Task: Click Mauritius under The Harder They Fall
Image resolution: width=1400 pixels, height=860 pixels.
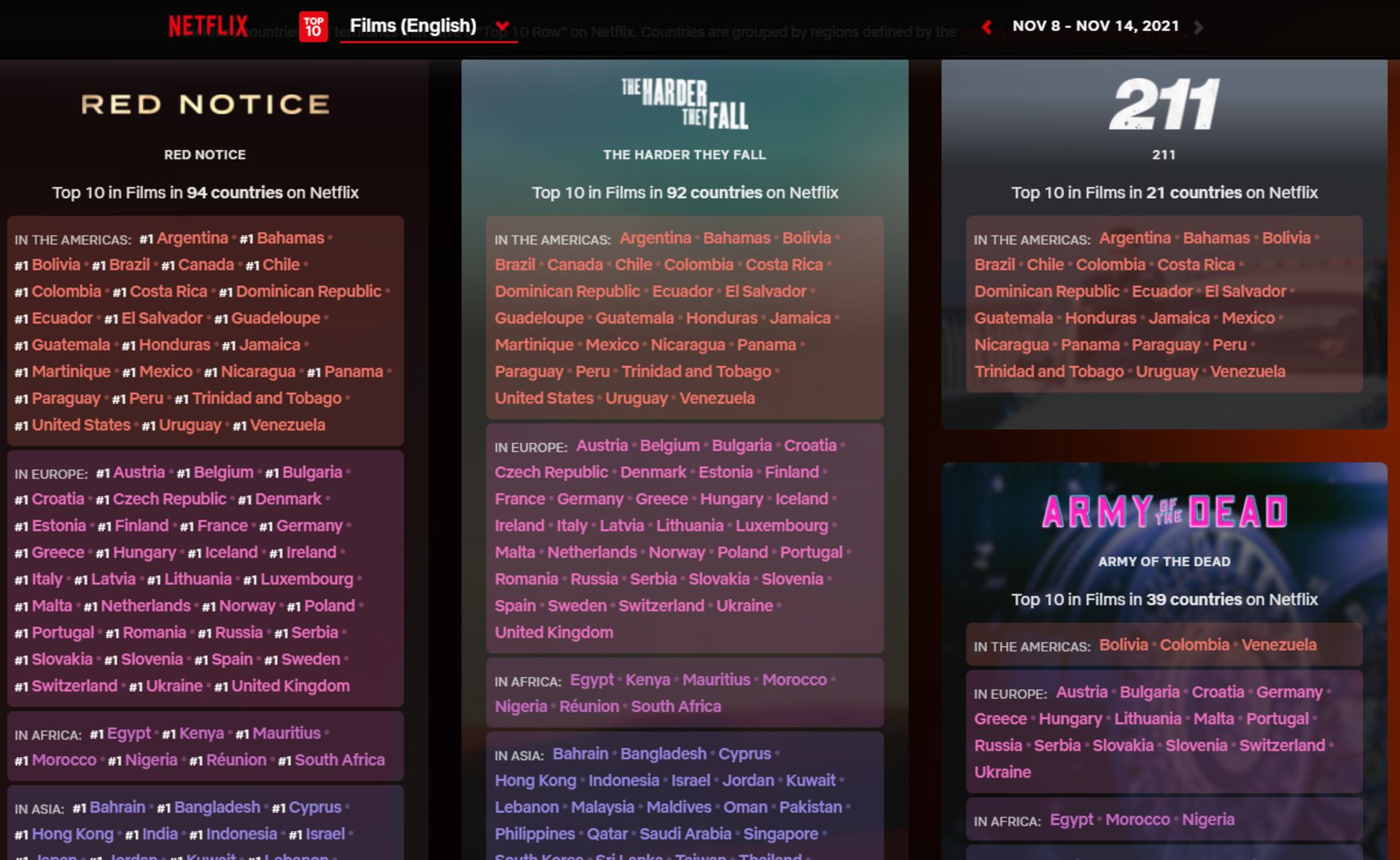Action: point(716,680)
